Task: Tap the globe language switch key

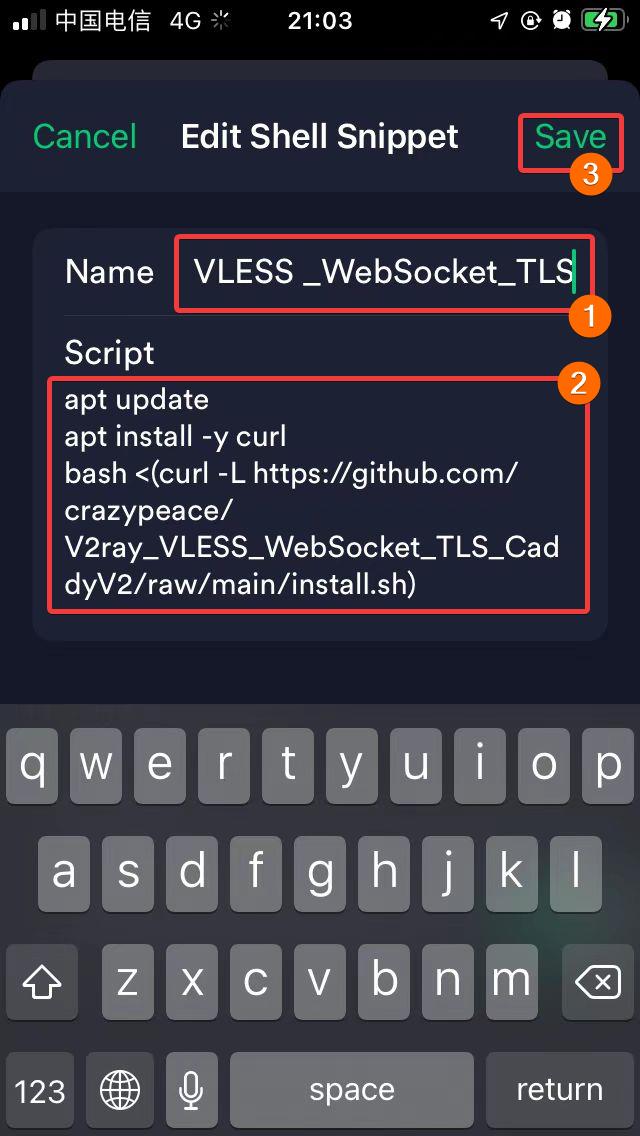Action: pos(120,1089)
